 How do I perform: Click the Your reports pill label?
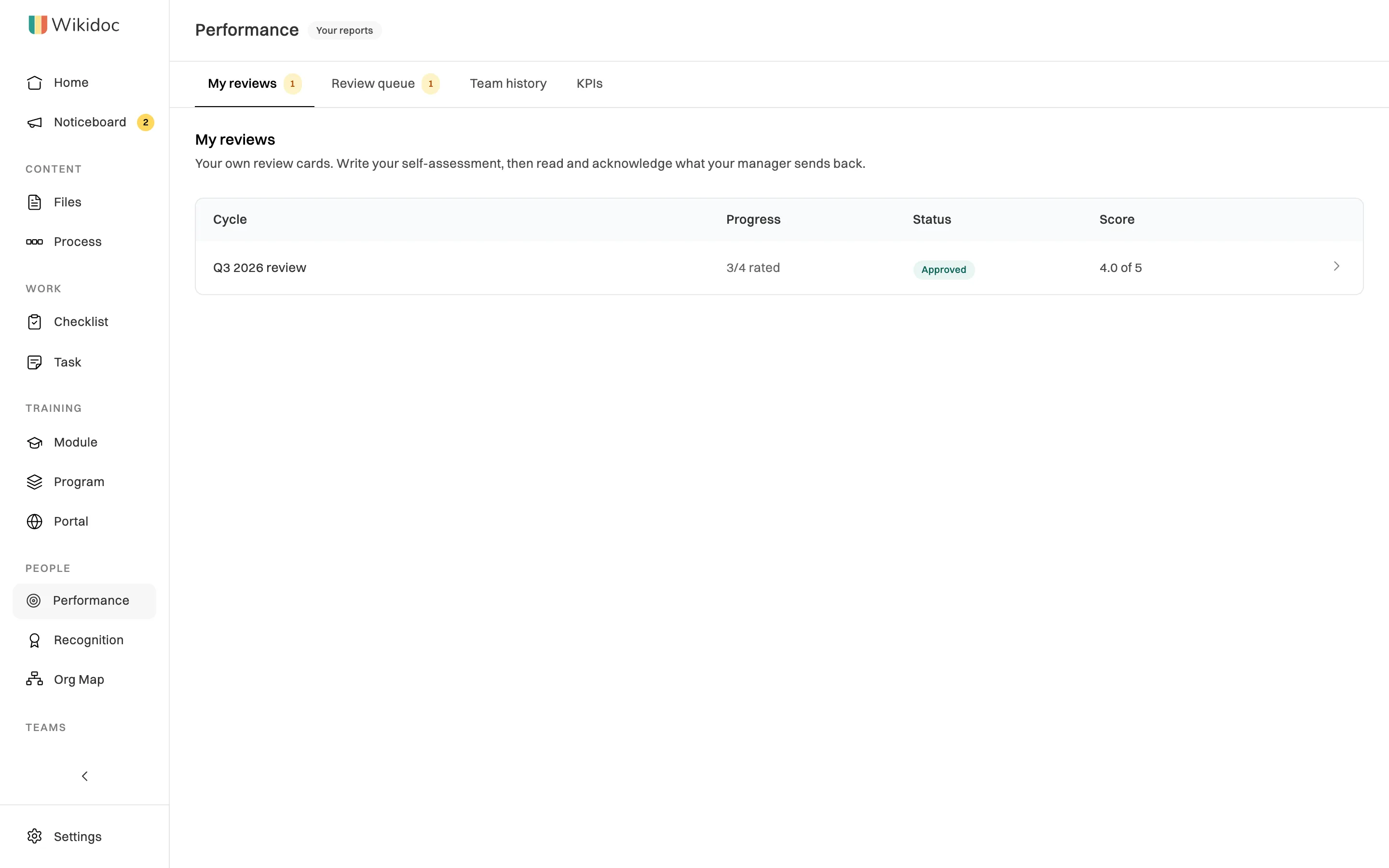coord(344,30)
